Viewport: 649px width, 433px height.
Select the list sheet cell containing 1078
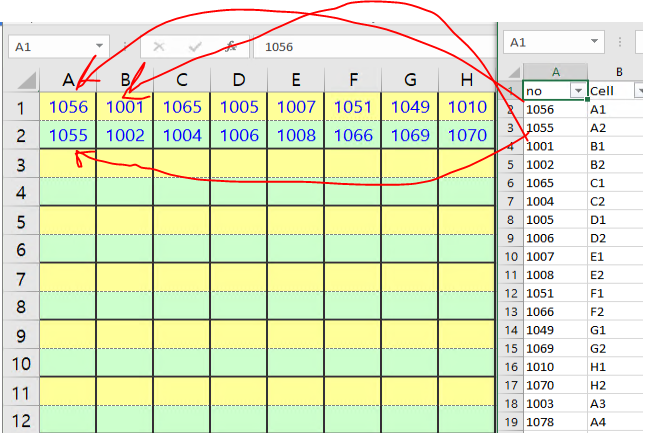click(x=555, y=422)
